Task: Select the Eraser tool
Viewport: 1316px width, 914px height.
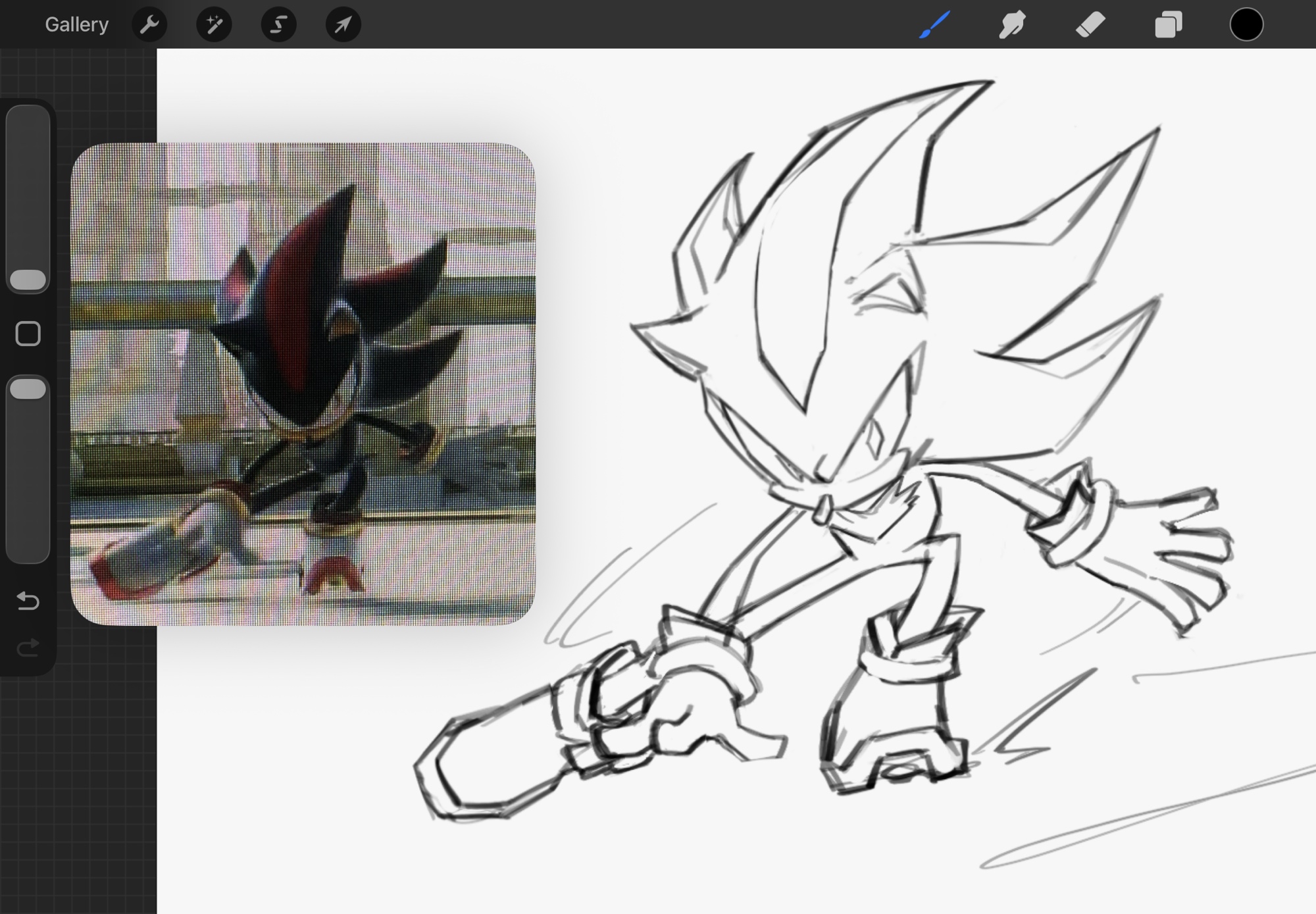Action: [1090, 25]
